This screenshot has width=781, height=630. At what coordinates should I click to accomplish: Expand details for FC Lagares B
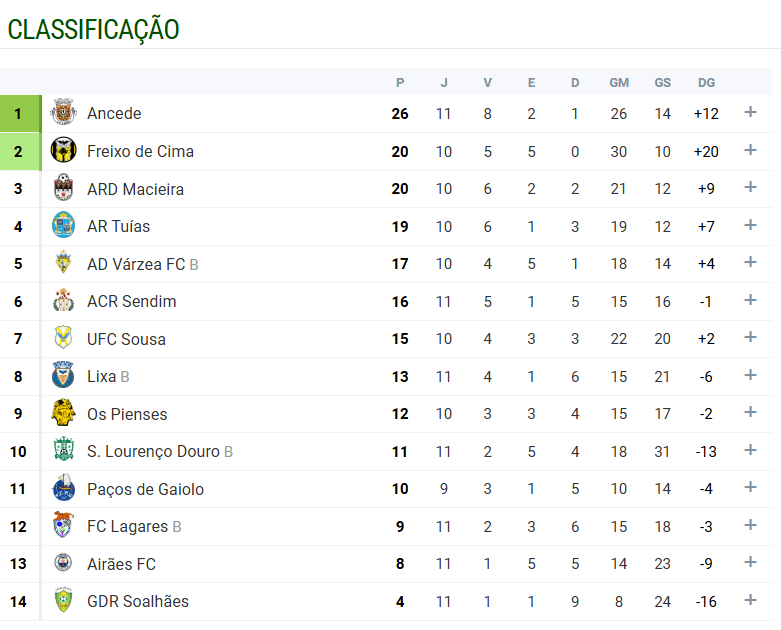coord(750,525)
